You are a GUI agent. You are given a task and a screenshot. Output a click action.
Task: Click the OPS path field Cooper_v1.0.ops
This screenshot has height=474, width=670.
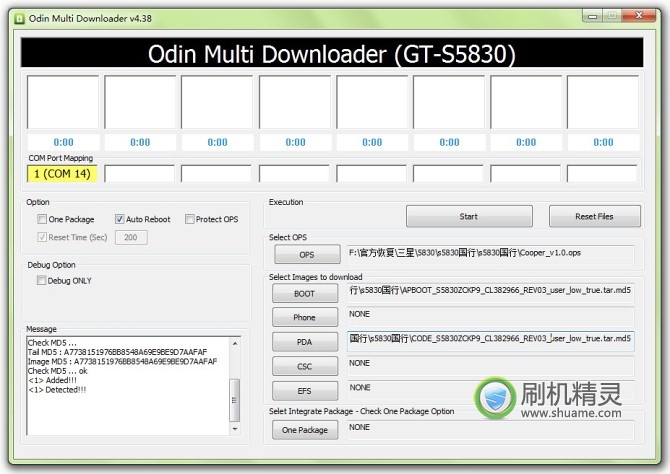coord(491,253)
